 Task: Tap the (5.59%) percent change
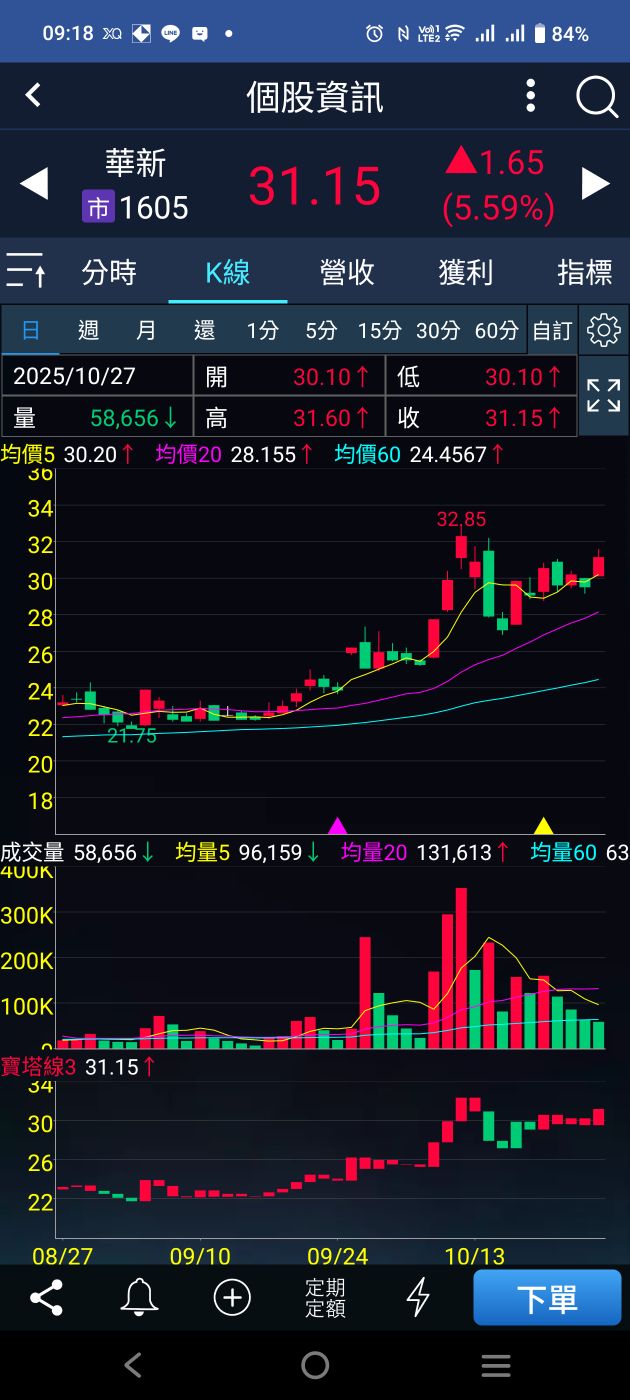click(x=498, y=207)
